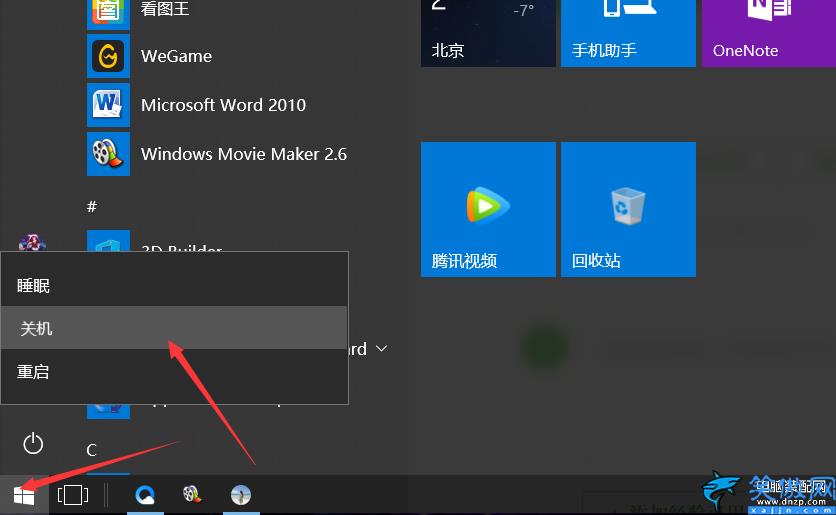
Task: Open the round photo icon in the taskbar
Action: (x=241, y=495)
